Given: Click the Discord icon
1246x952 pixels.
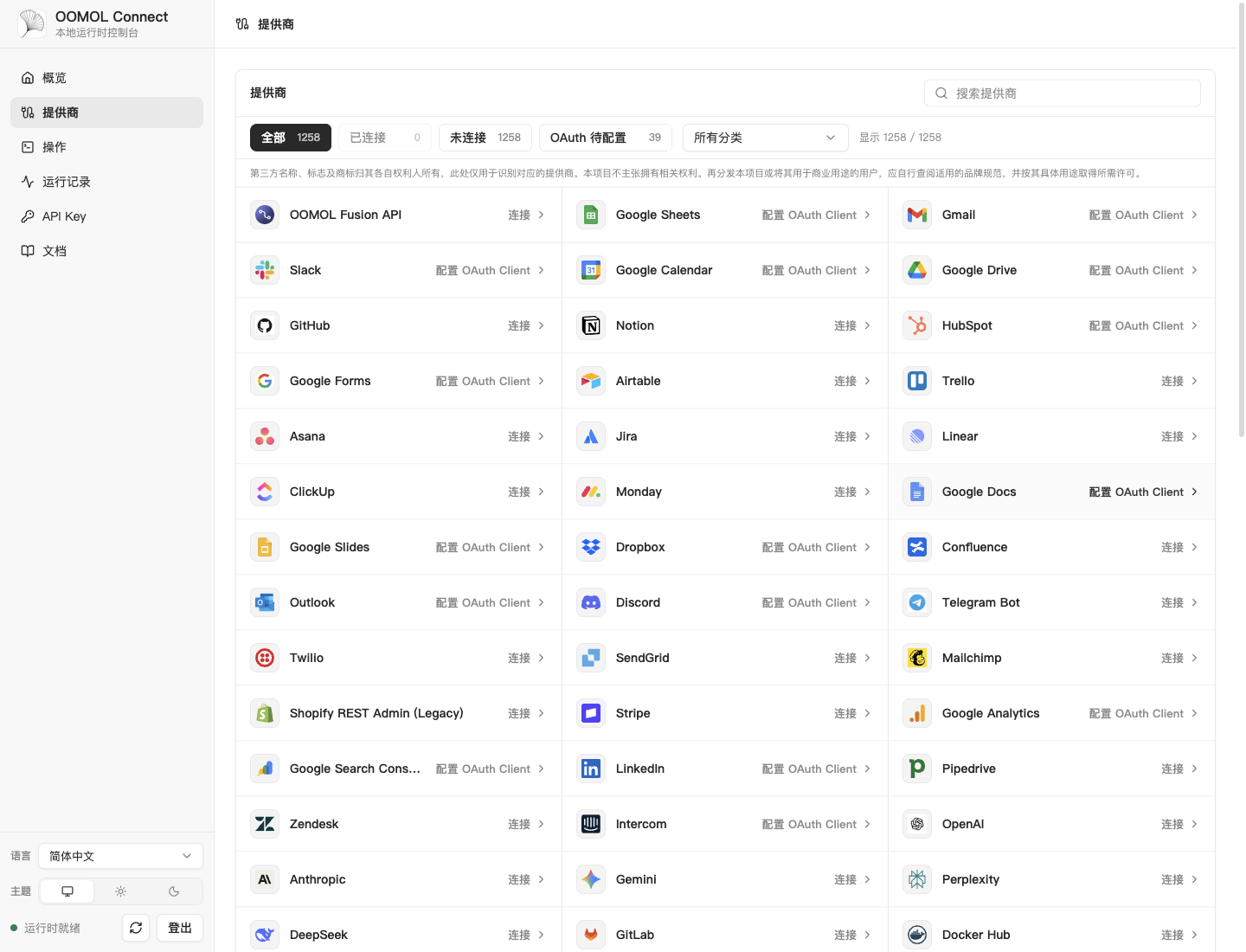Looking at the screenshot, I should 591,602.
